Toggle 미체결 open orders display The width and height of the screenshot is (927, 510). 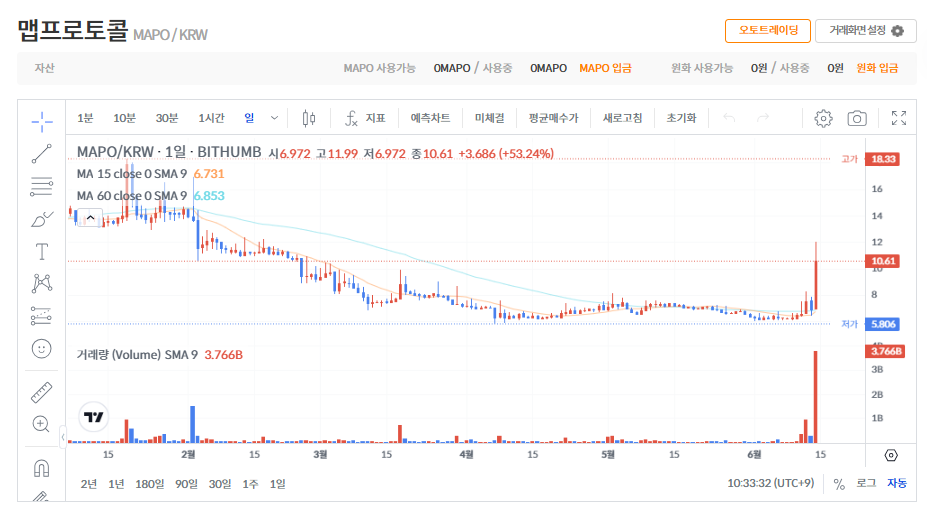pyautogui.click(x=490, y=118)
